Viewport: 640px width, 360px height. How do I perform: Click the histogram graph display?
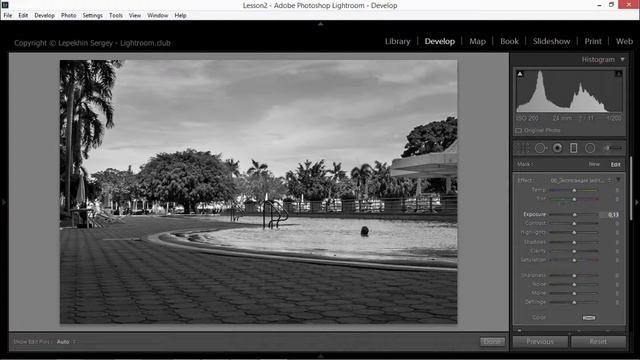pyautogui.click(x=569, y=91)
